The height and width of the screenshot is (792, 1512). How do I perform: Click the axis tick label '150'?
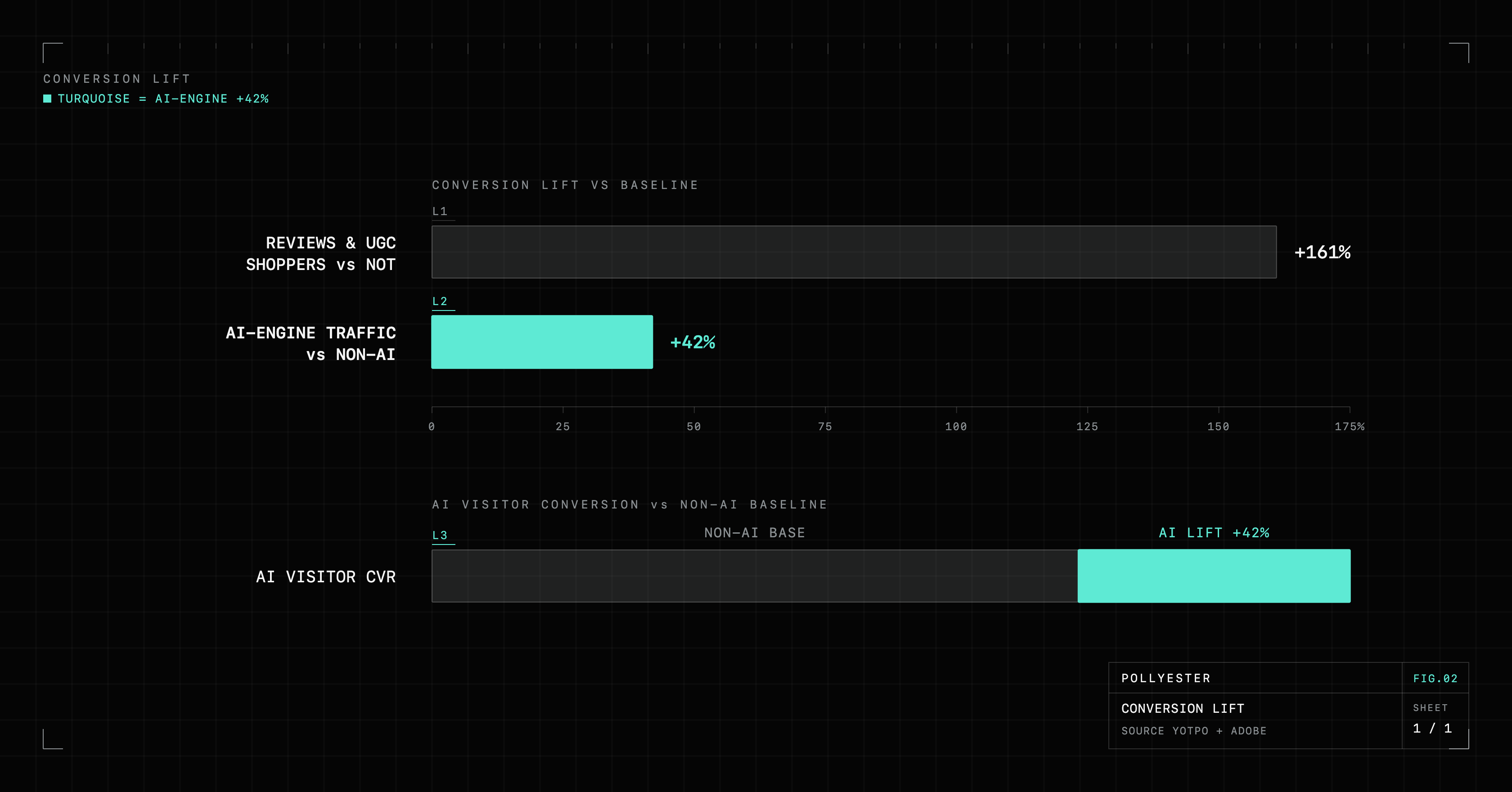(1219, 427)
